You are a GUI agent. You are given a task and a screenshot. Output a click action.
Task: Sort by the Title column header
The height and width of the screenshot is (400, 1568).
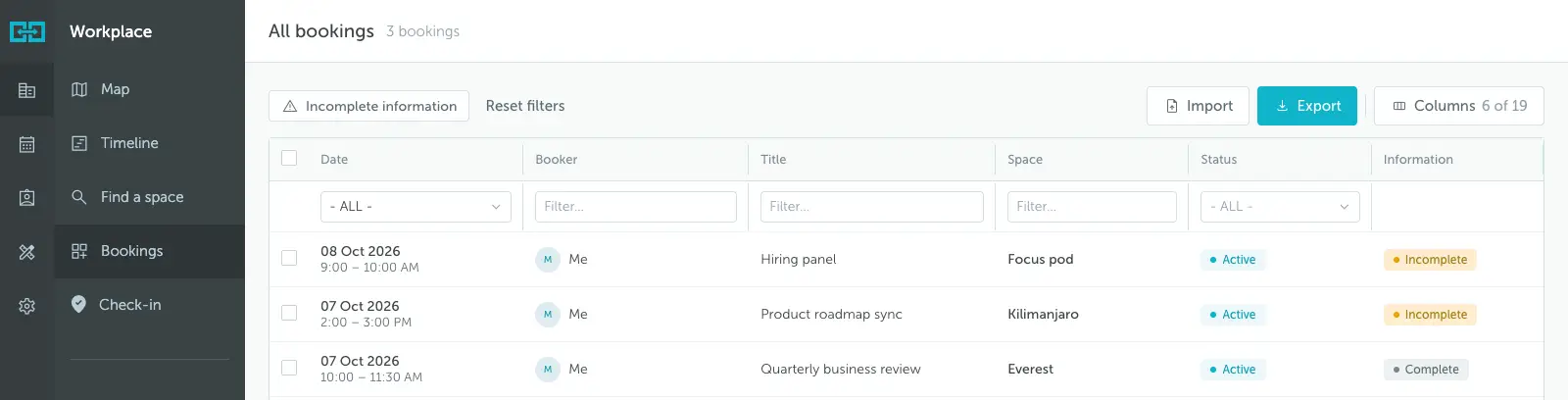[773, 159]
